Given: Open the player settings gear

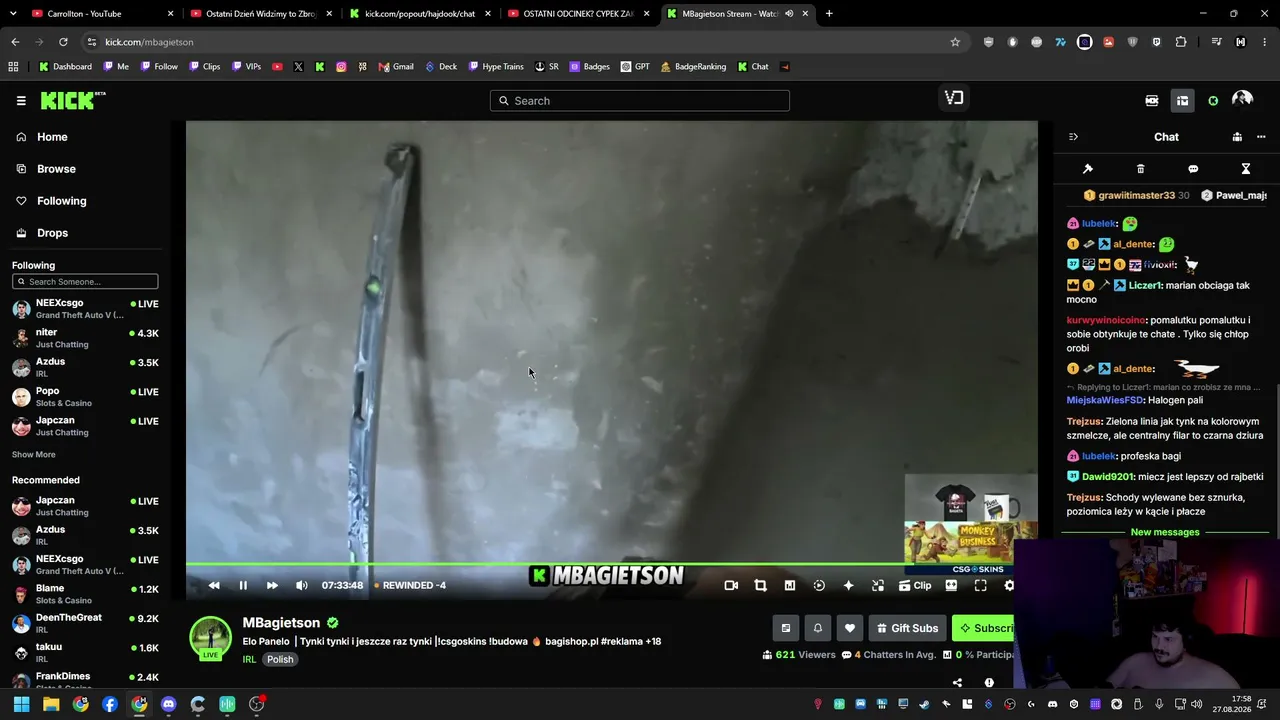Looking at the screenshot, I should click(x=1009, y=586).
